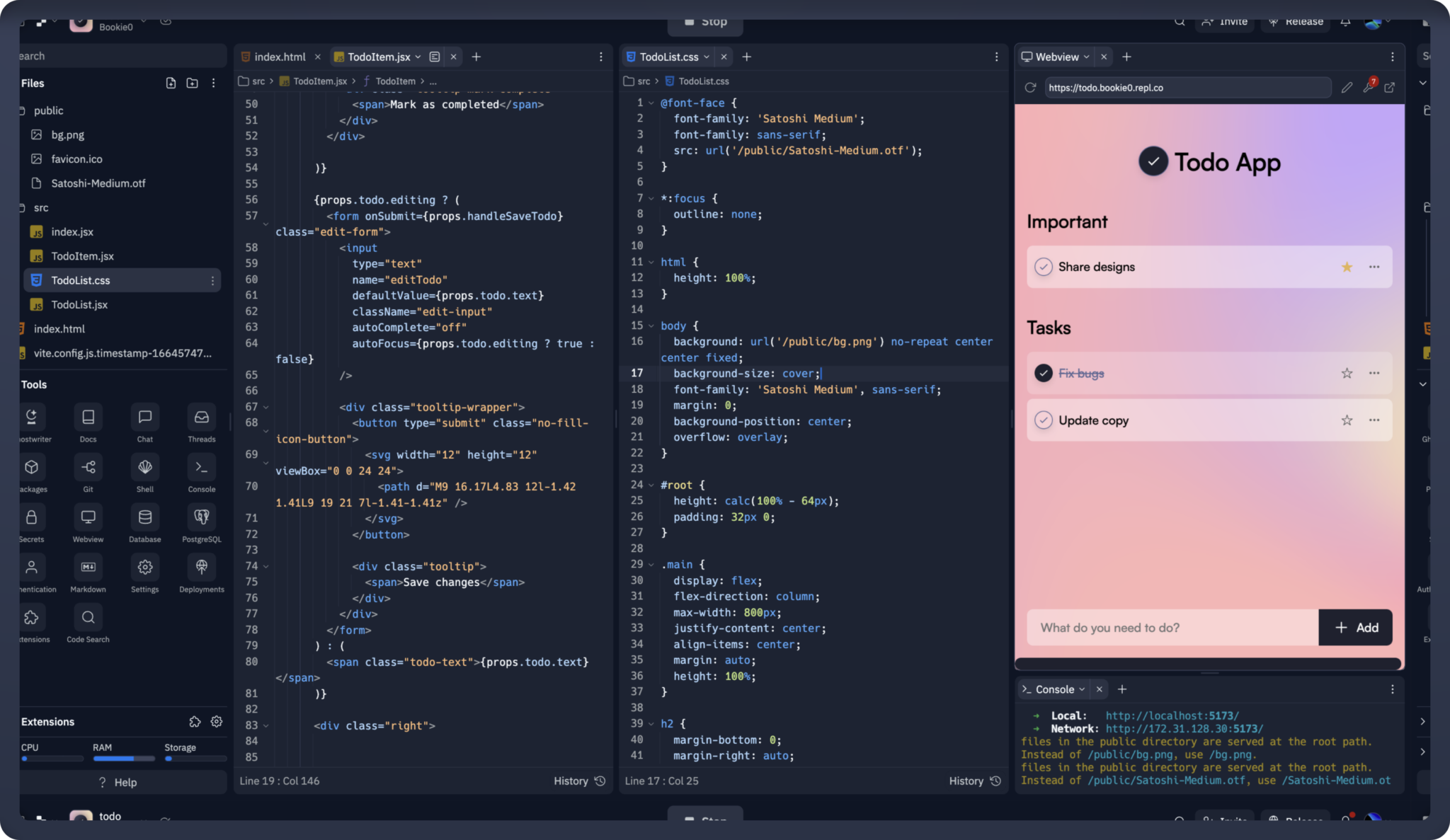Viewport: 1450px width, 840px height.
Task: Star the Update copy task
Action: 1347,420
